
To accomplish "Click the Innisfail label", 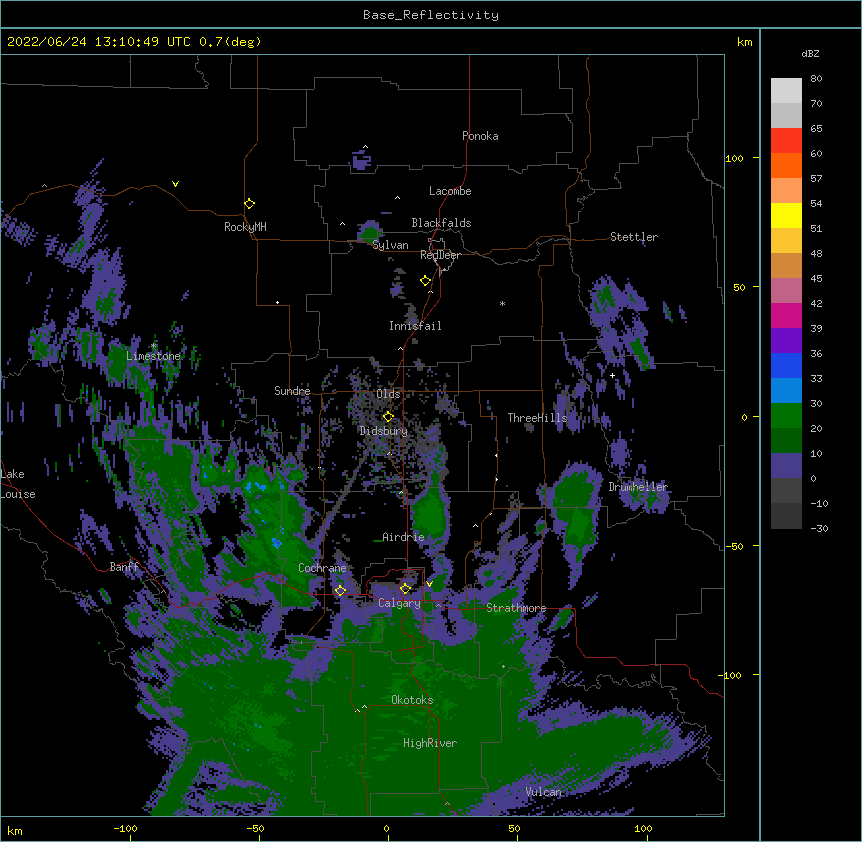I will pyautogui.click(x=415, y=326).
